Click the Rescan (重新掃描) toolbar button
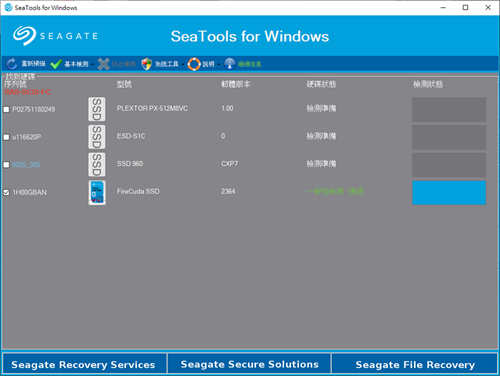The width and height of the screenshot is (500, 376). pyautogui.click(x=26, y=64)
